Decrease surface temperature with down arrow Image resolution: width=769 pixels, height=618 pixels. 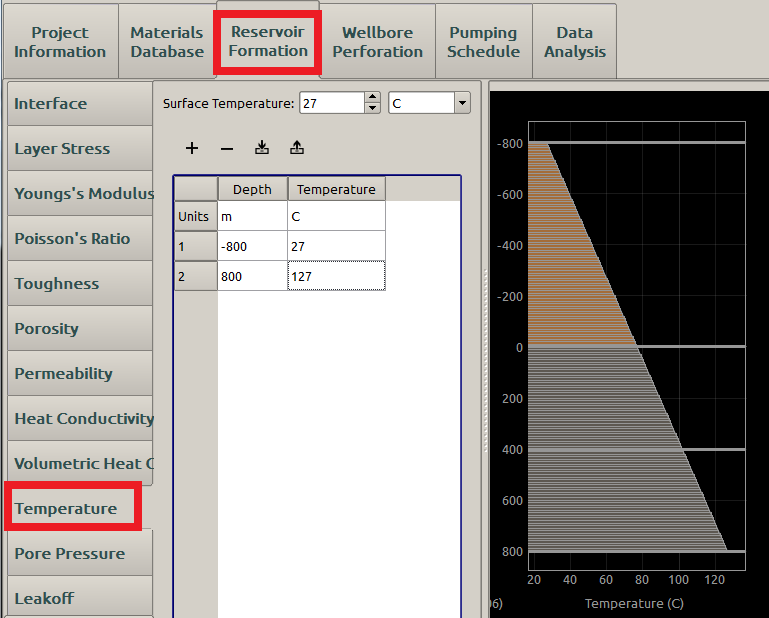(373, 108)
